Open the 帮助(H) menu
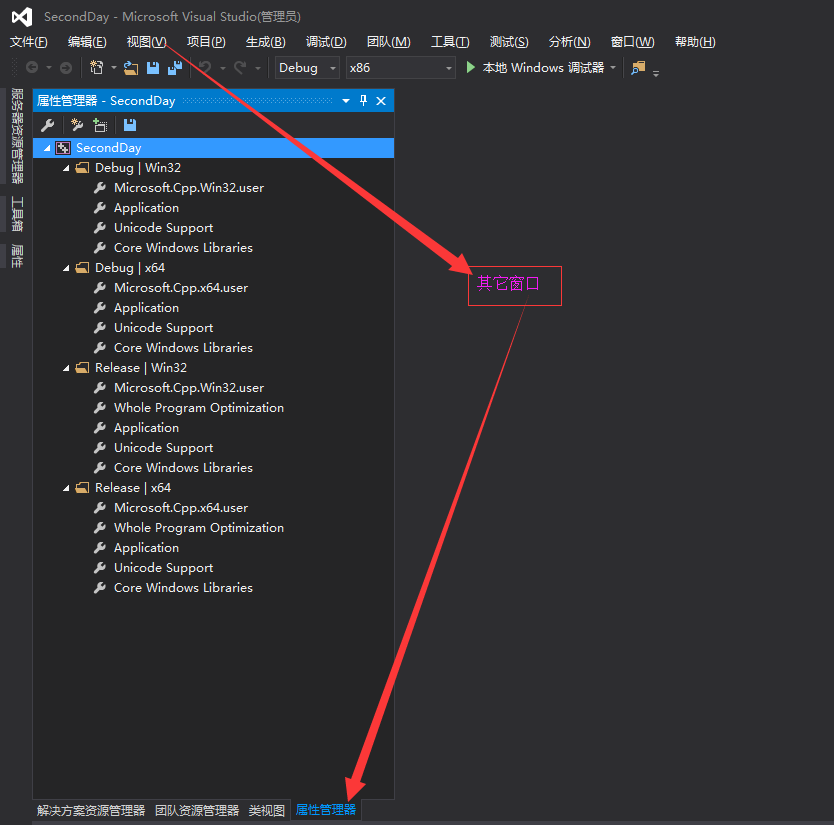 [695, 41]
